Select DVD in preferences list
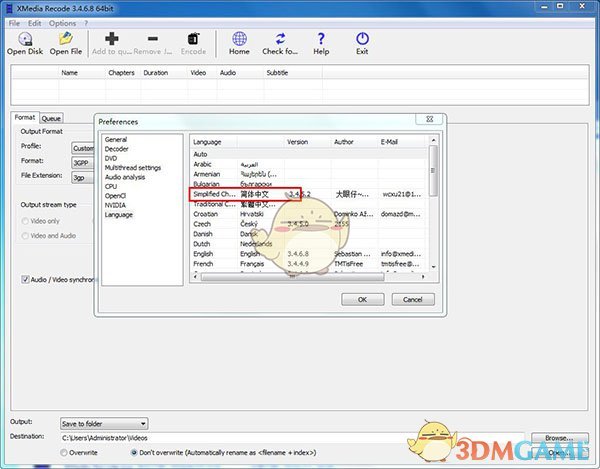 [111, 158]
